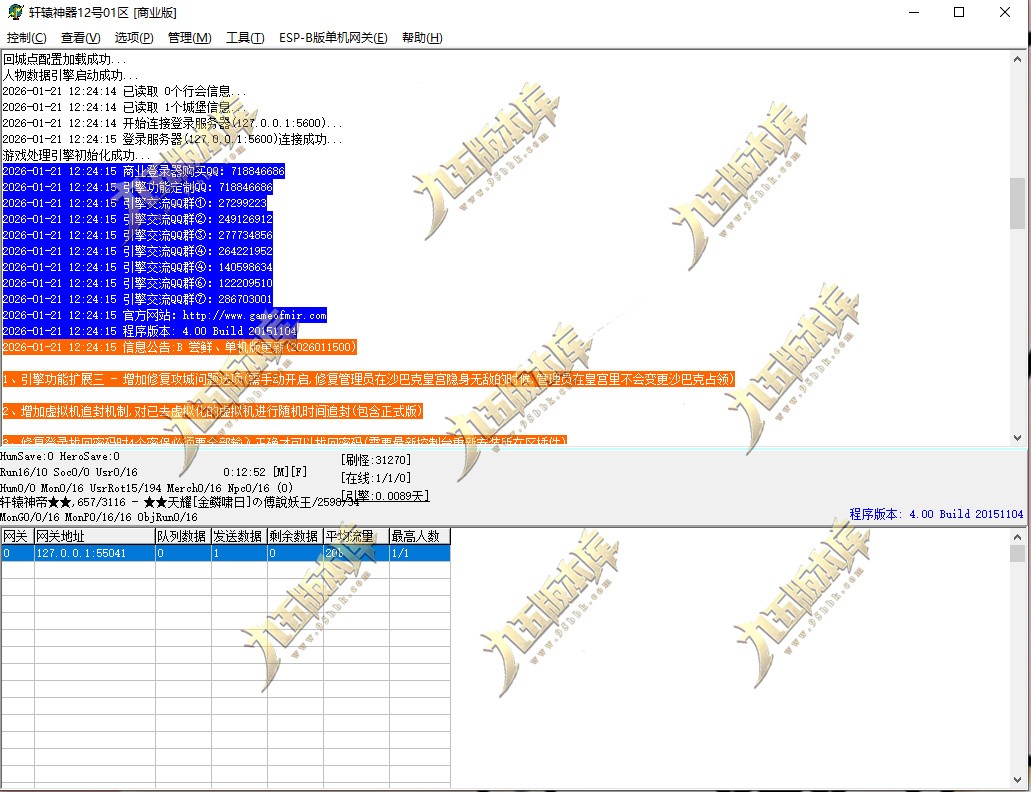Click the [引擎:0.0089天] status text

coord(385,496)
